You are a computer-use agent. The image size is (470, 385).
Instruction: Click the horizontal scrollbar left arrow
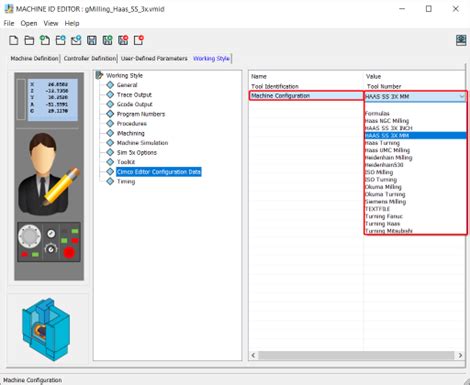[x=253, y=355]
